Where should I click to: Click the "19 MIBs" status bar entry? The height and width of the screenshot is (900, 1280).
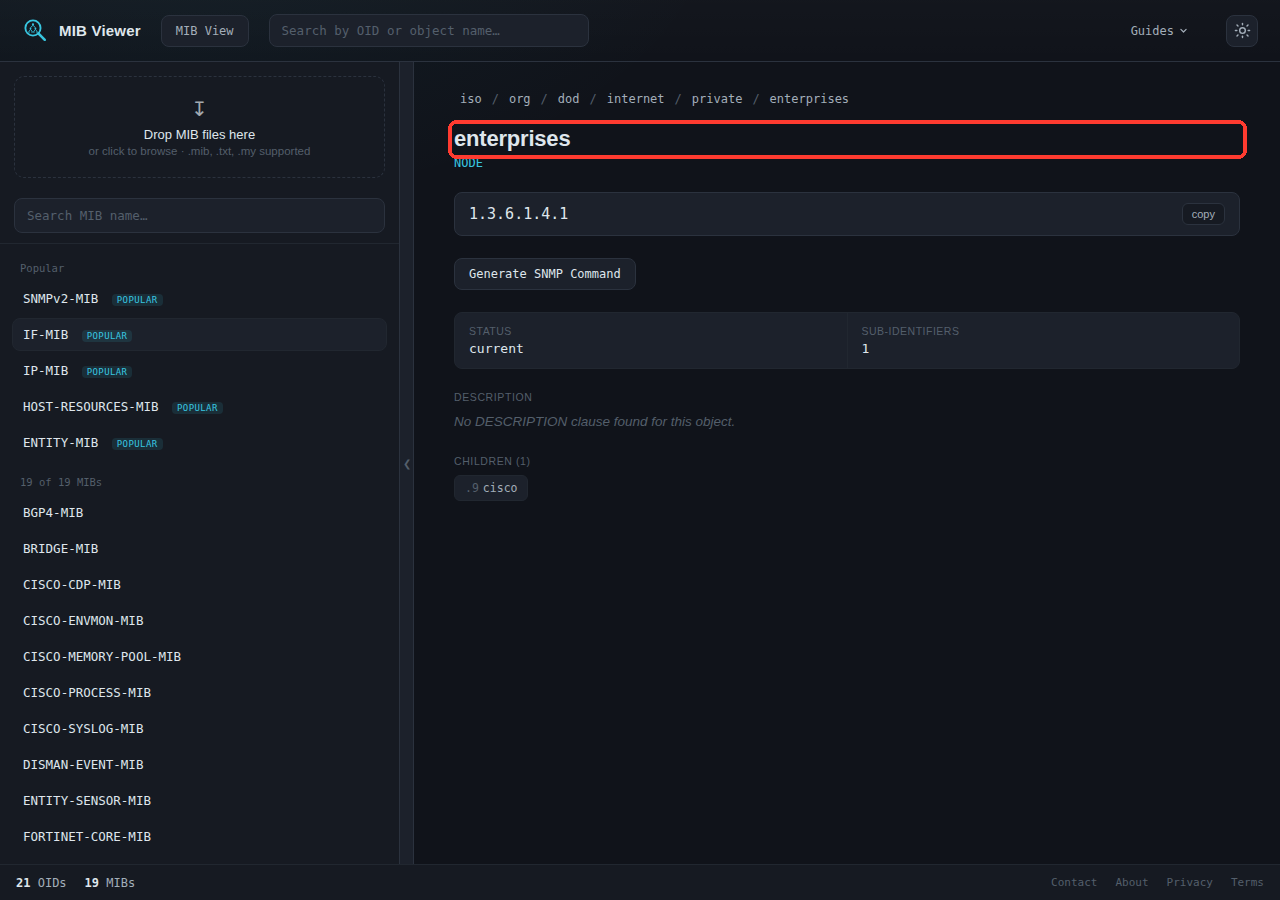[x=110, y=883]
